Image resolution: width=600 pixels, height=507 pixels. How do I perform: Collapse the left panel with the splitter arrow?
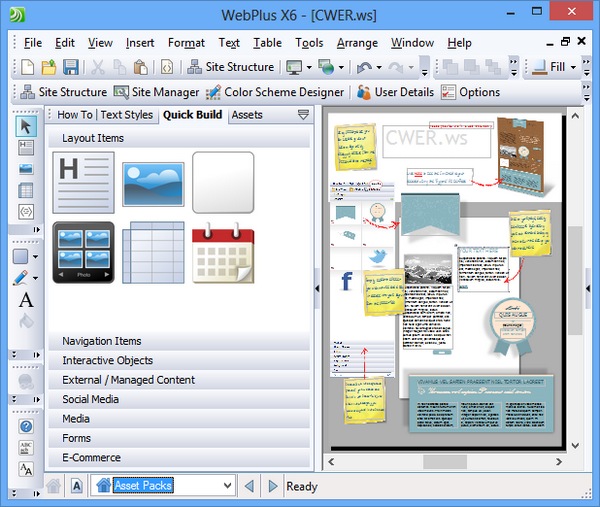[x=317, y=289]
